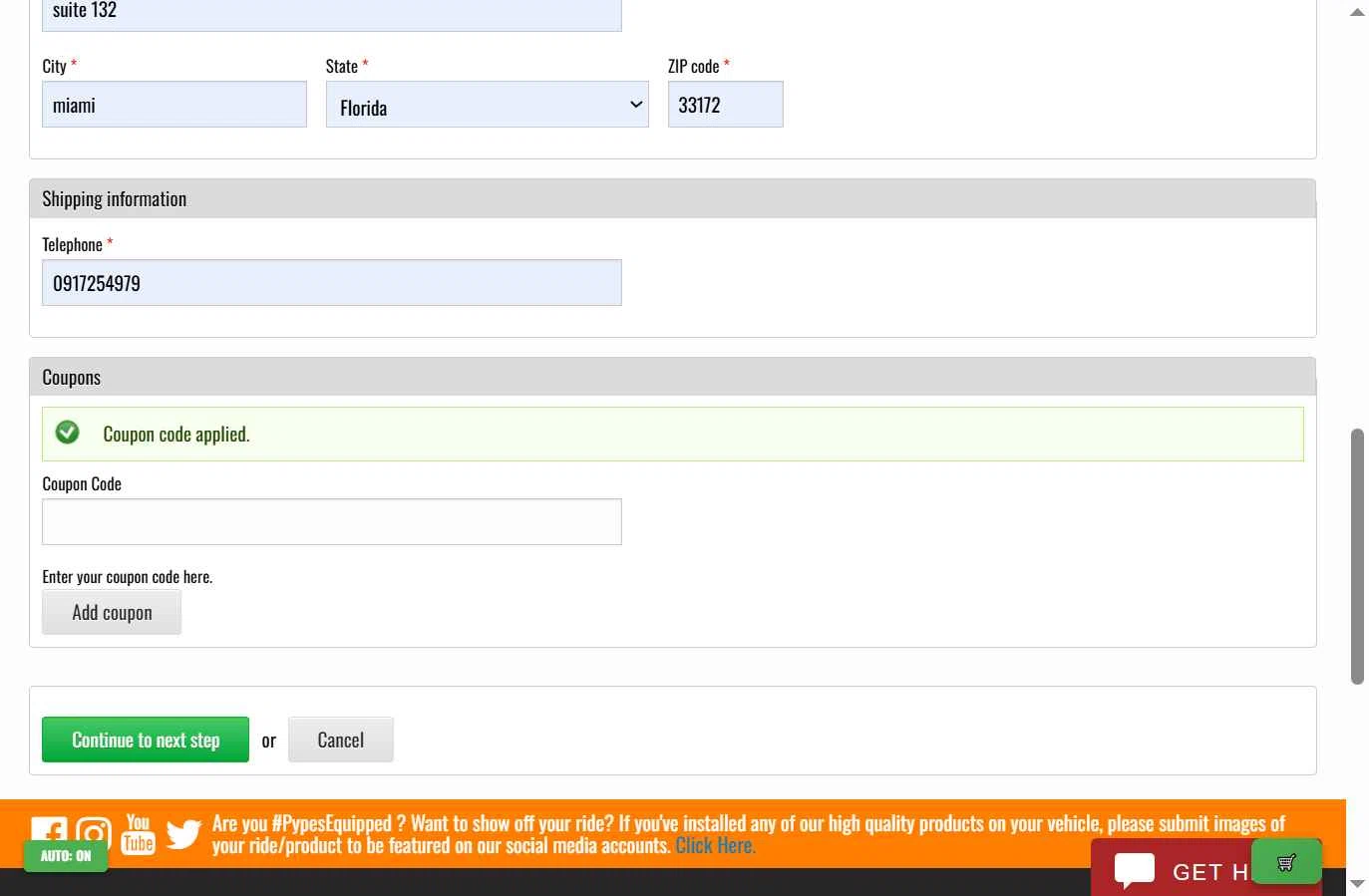Click the Coupons section header

point(673,378)
